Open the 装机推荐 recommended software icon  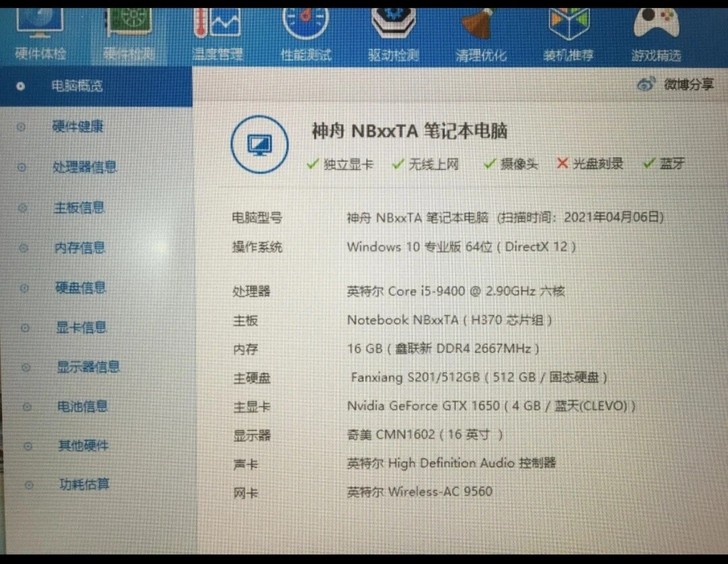pos(568,35)
